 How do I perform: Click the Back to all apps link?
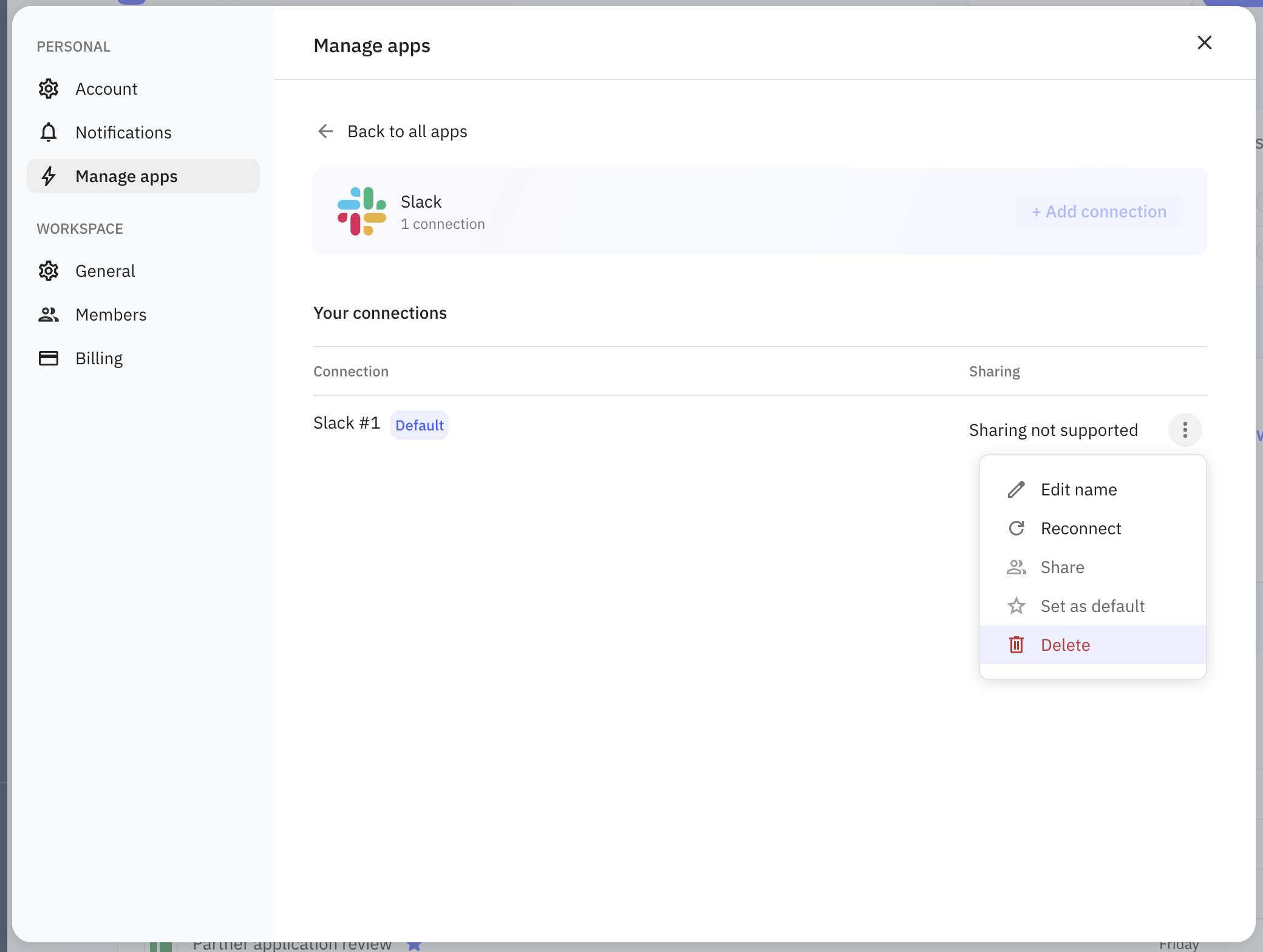point(407,131)
